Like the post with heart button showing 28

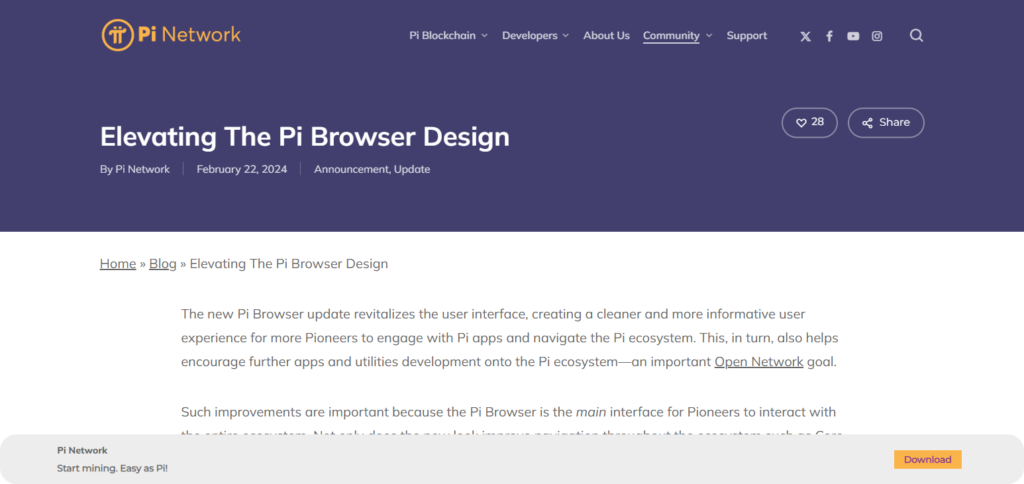(809, 122)
